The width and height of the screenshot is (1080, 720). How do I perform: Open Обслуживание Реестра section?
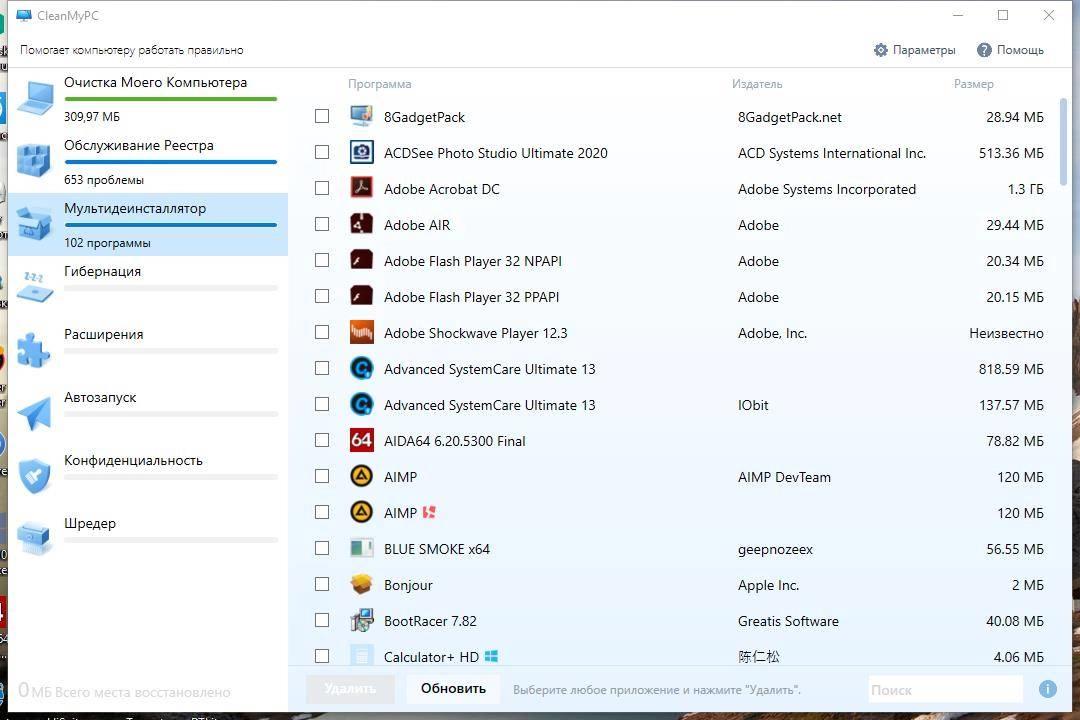pyautogui.click(x=148, y=161)
